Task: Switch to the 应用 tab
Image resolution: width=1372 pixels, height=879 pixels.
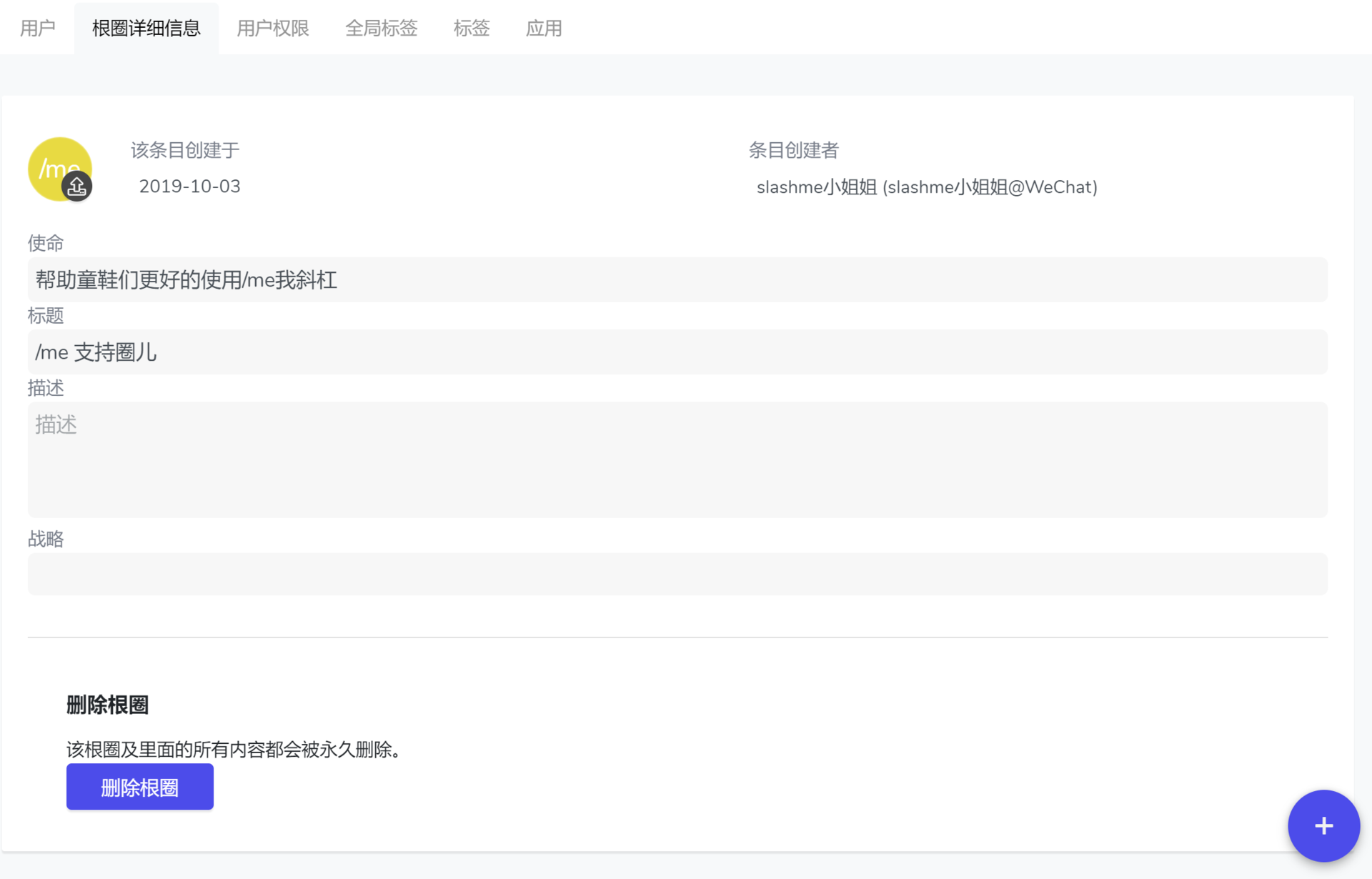Action: coord(544,29)
